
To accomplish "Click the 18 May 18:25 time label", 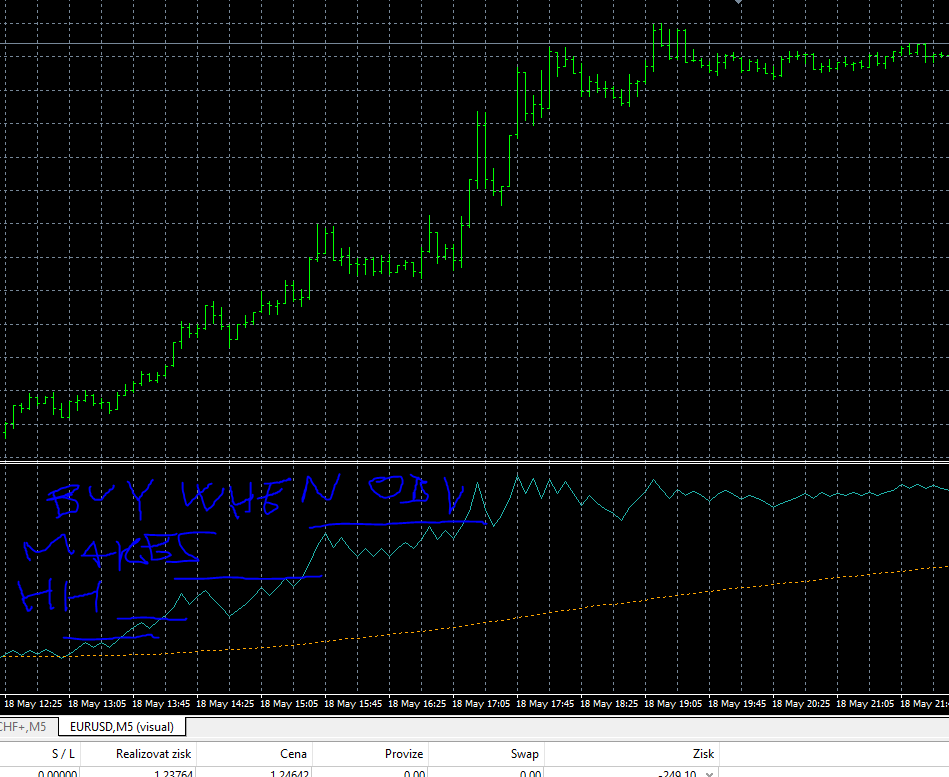I will [x=609, y=704].
